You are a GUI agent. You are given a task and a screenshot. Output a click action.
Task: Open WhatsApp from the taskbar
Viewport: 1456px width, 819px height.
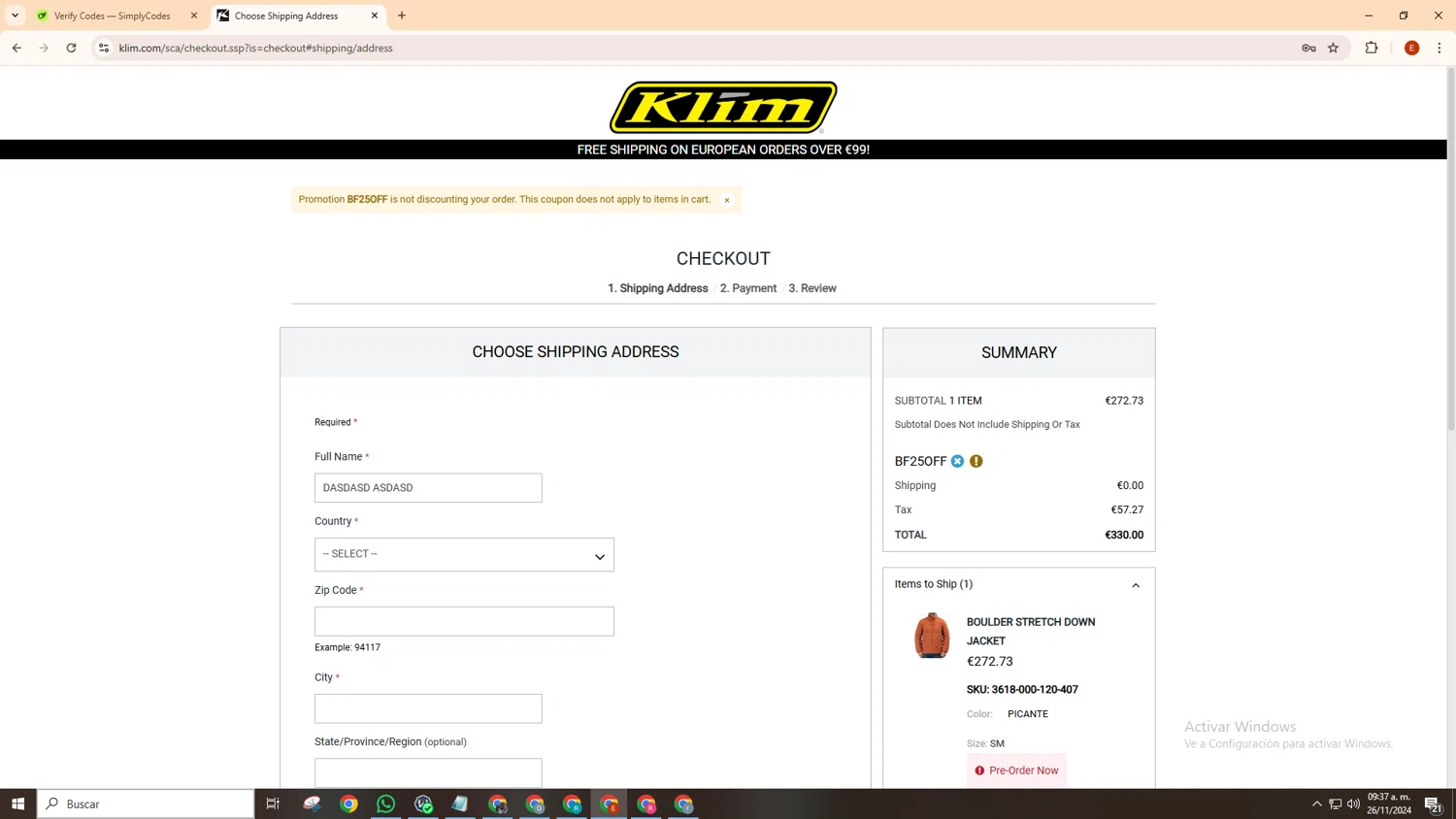click(385, 803)
